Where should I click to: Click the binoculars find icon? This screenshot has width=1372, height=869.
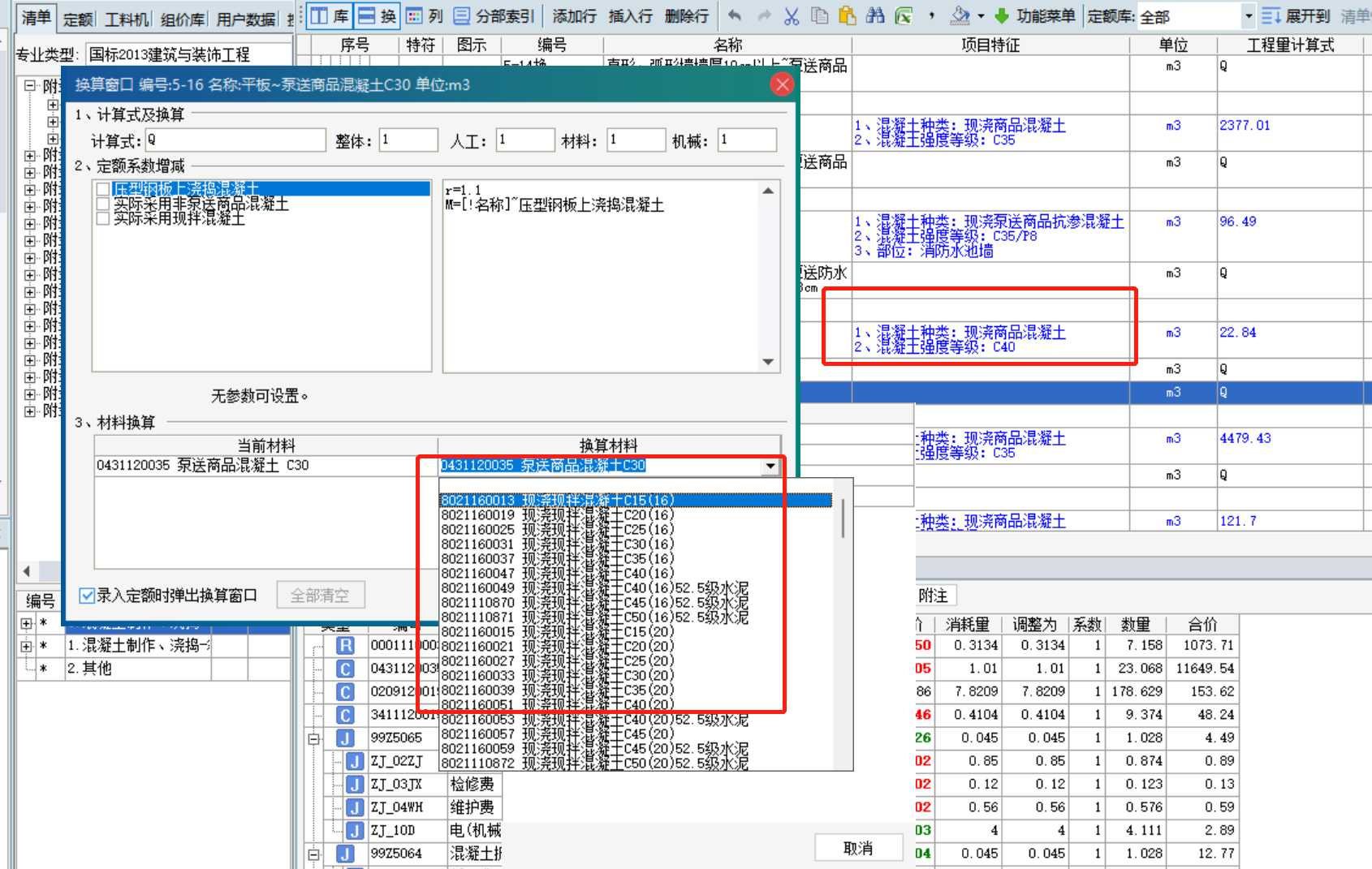875,15
